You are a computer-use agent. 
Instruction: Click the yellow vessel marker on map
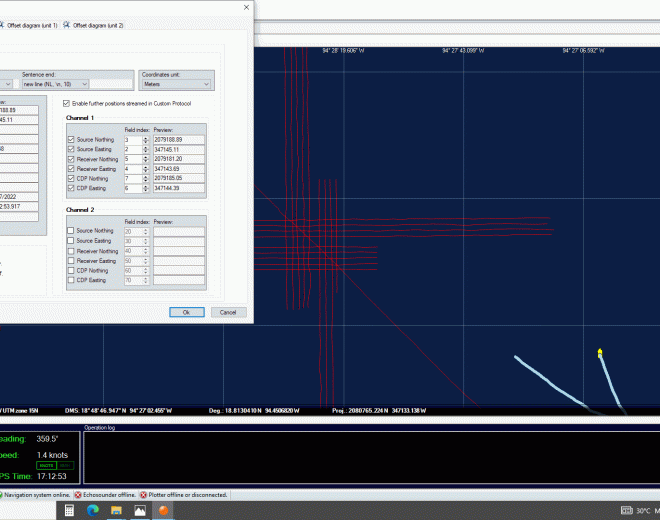599,353
